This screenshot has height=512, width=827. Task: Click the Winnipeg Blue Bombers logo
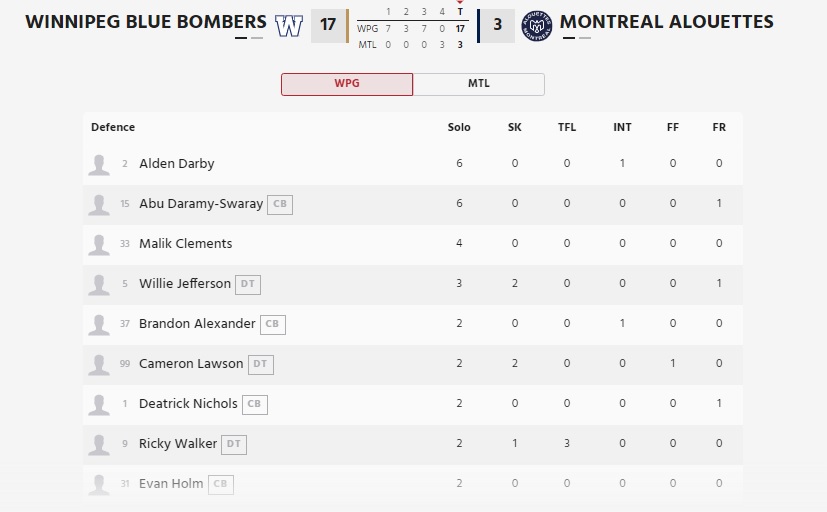pos(289,25)
